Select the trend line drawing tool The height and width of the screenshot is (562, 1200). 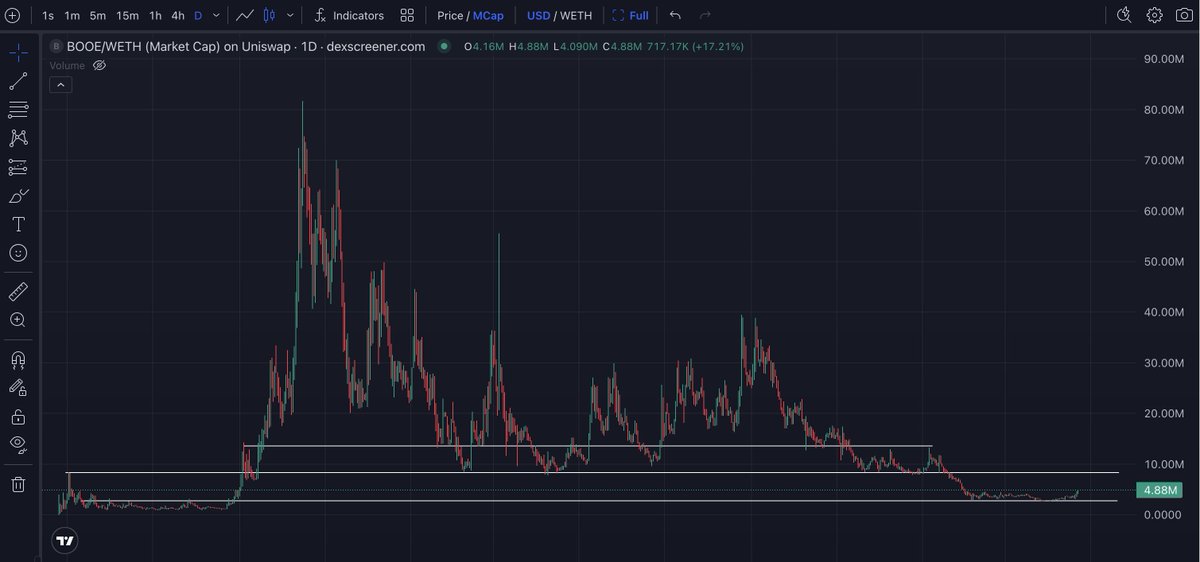pos(18,82)
